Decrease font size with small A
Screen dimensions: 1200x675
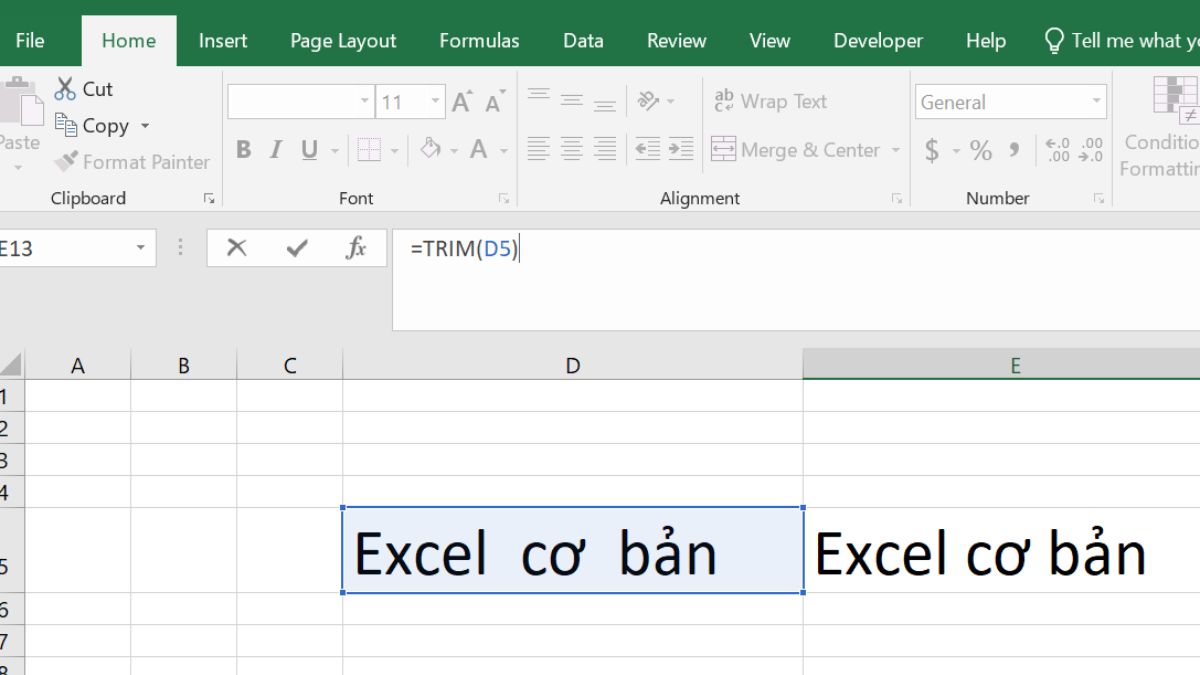(x=495, y=102)
